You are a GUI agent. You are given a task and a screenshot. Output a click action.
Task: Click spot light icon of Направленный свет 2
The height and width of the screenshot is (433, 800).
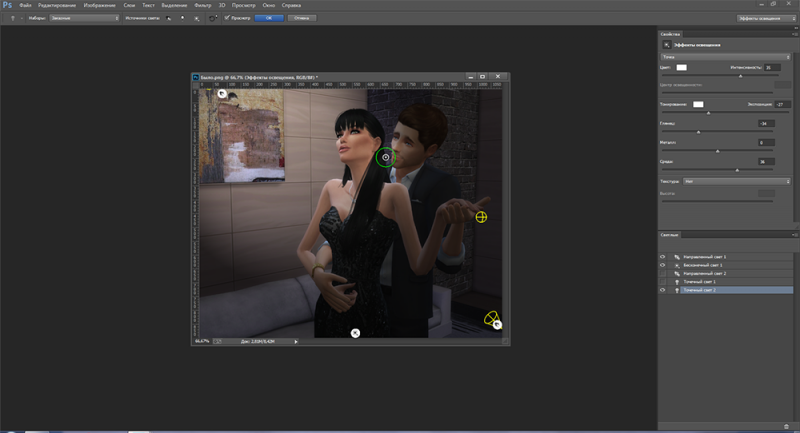click(677, 273)
